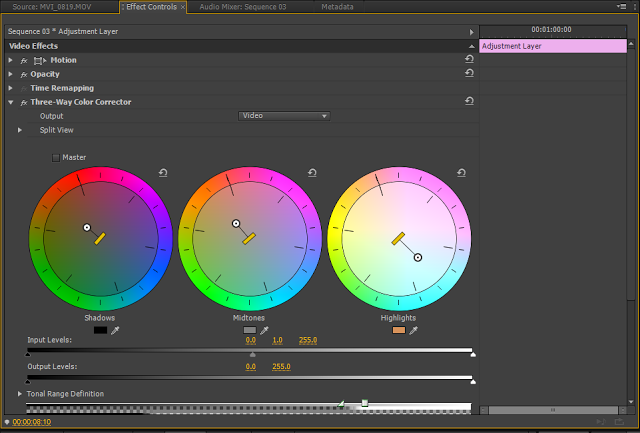Open the Output Video dropdown

284,116
